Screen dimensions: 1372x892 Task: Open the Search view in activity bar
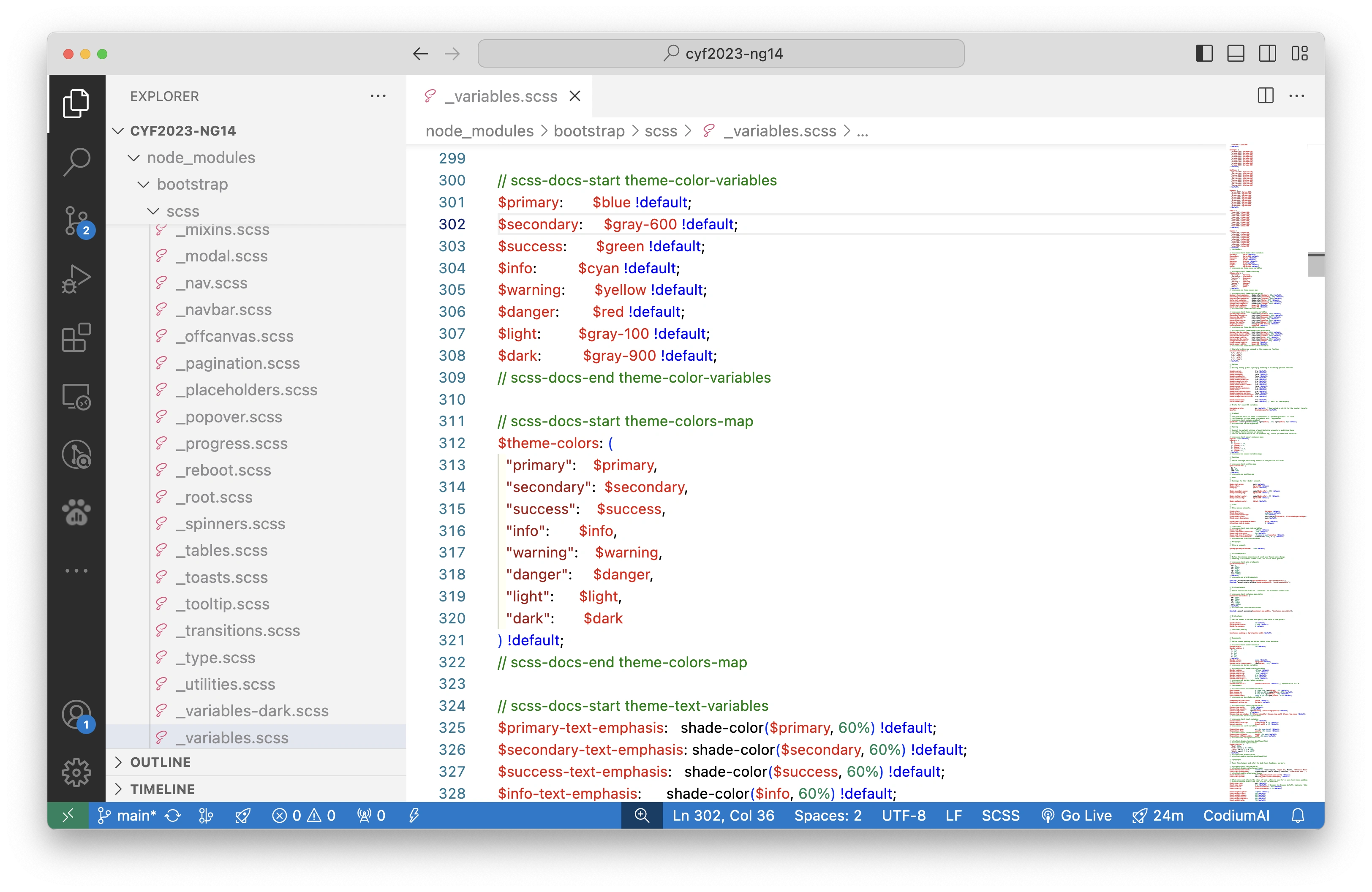click(x=76, y=162)
